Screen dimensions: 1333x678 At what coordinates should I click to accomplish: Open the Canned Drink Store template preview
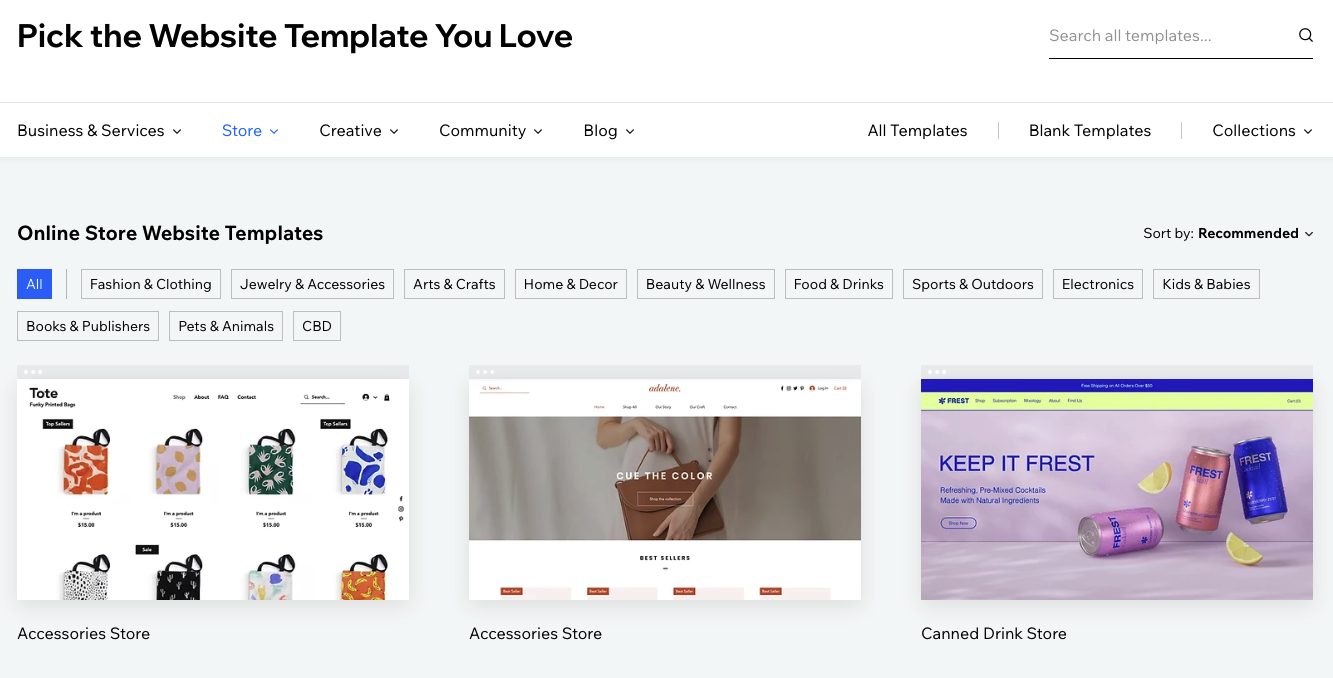1117,483
